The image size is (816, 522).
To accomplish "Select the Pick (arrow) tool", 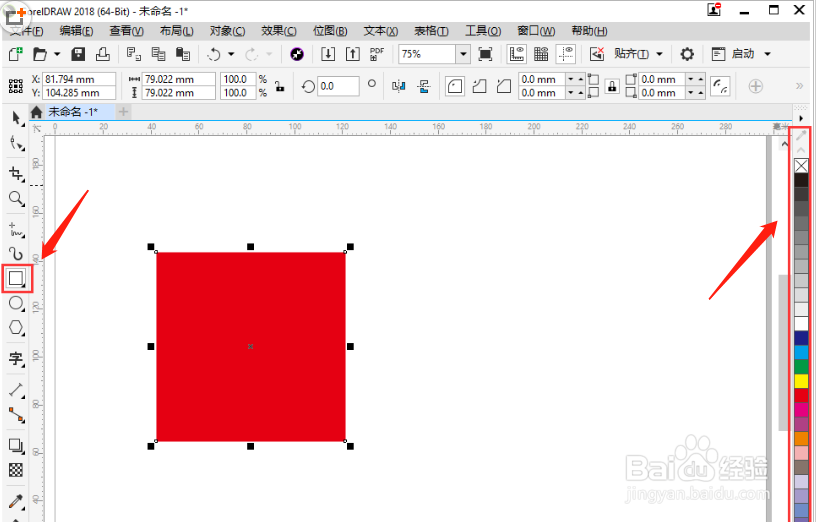I will (17, 119).
